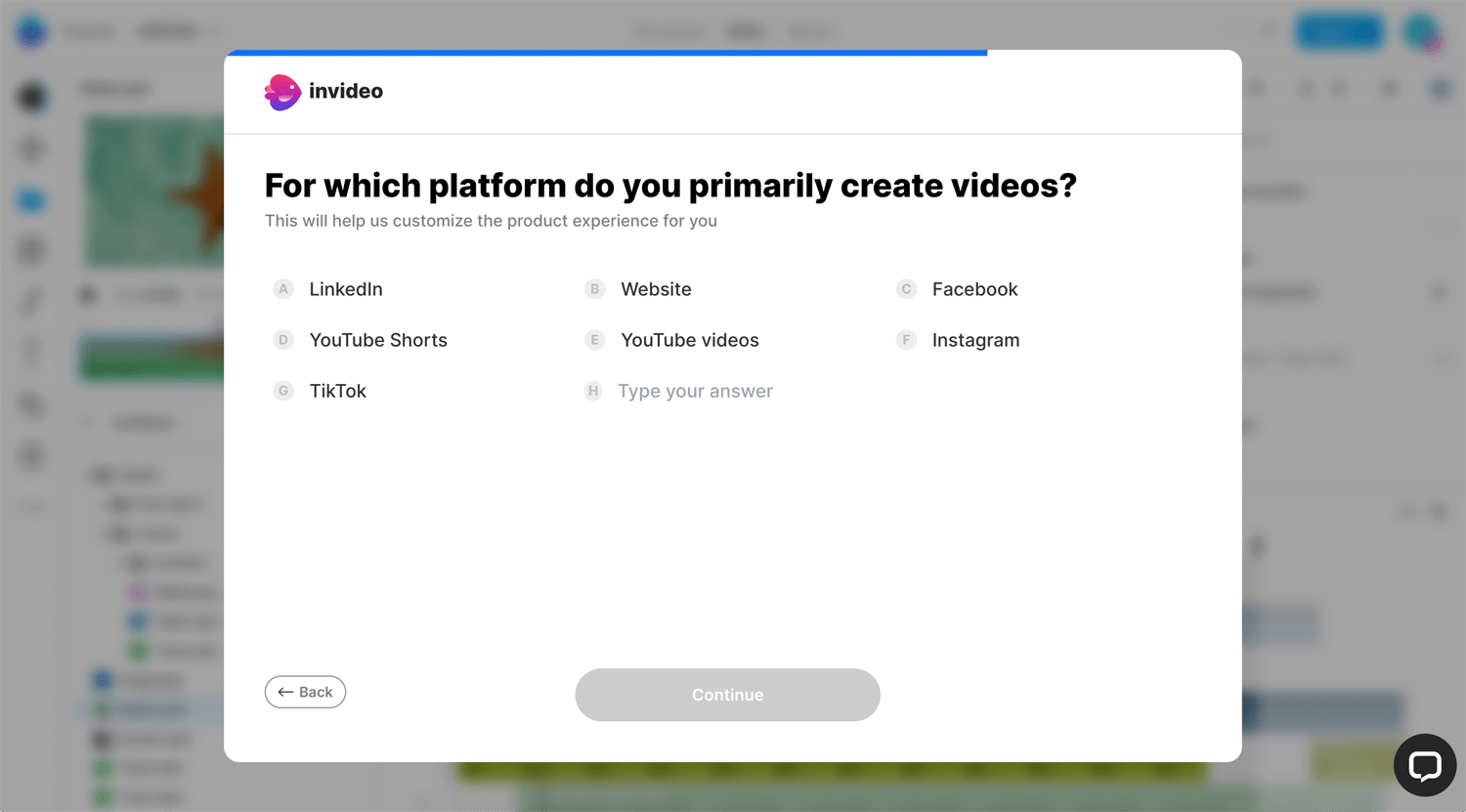Focus the Type your answer field
The image size is (1466, 812).
coord(695,391)
